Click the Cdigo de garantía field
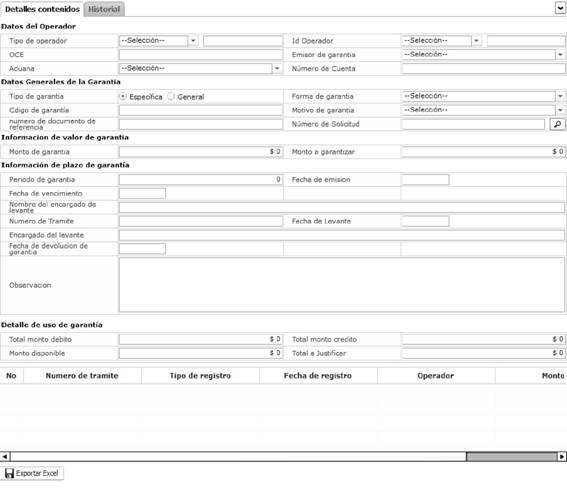 point(201,110)
